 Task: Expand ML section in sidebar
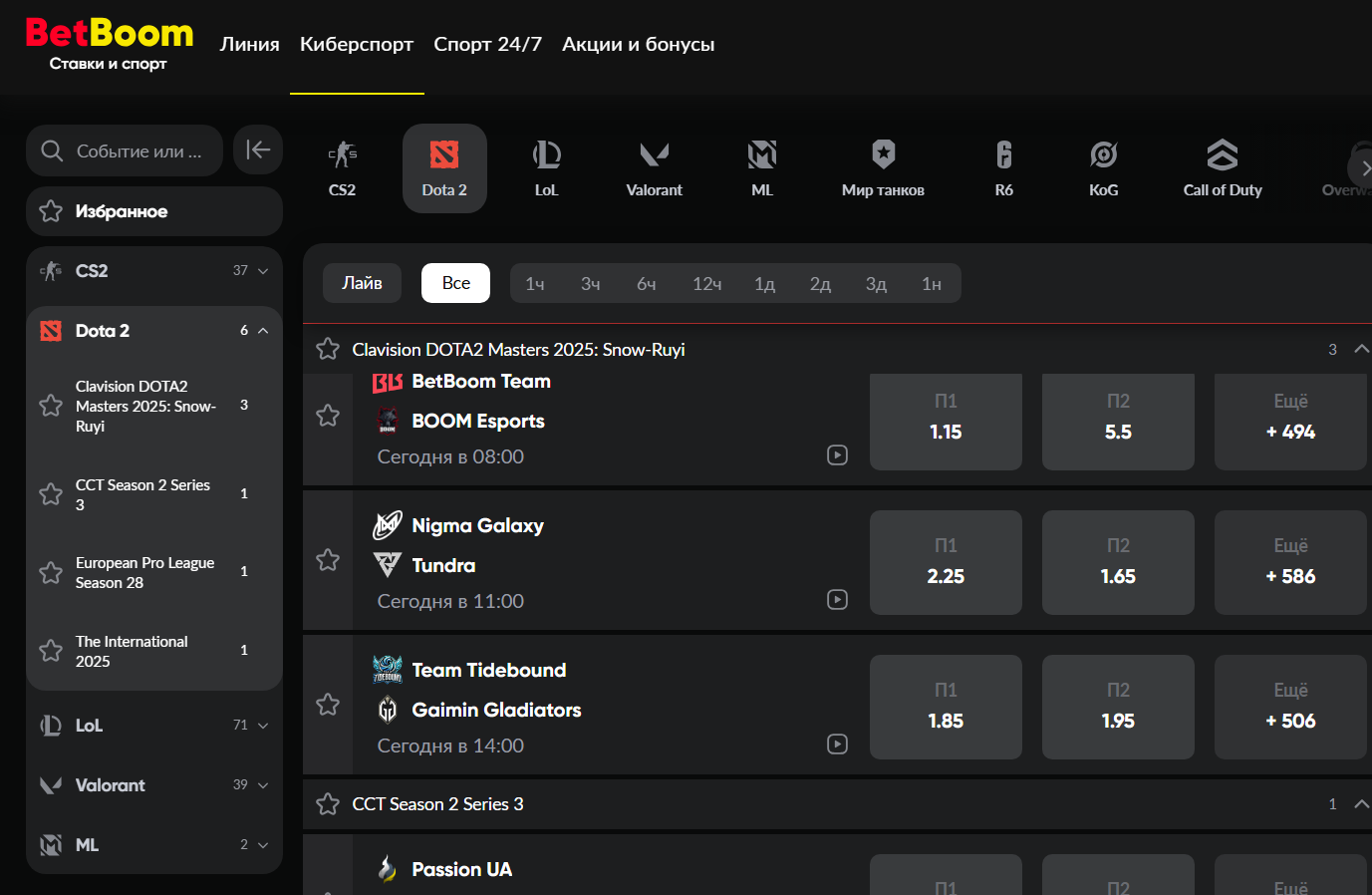pyautogui.click(x=263, y=845)
